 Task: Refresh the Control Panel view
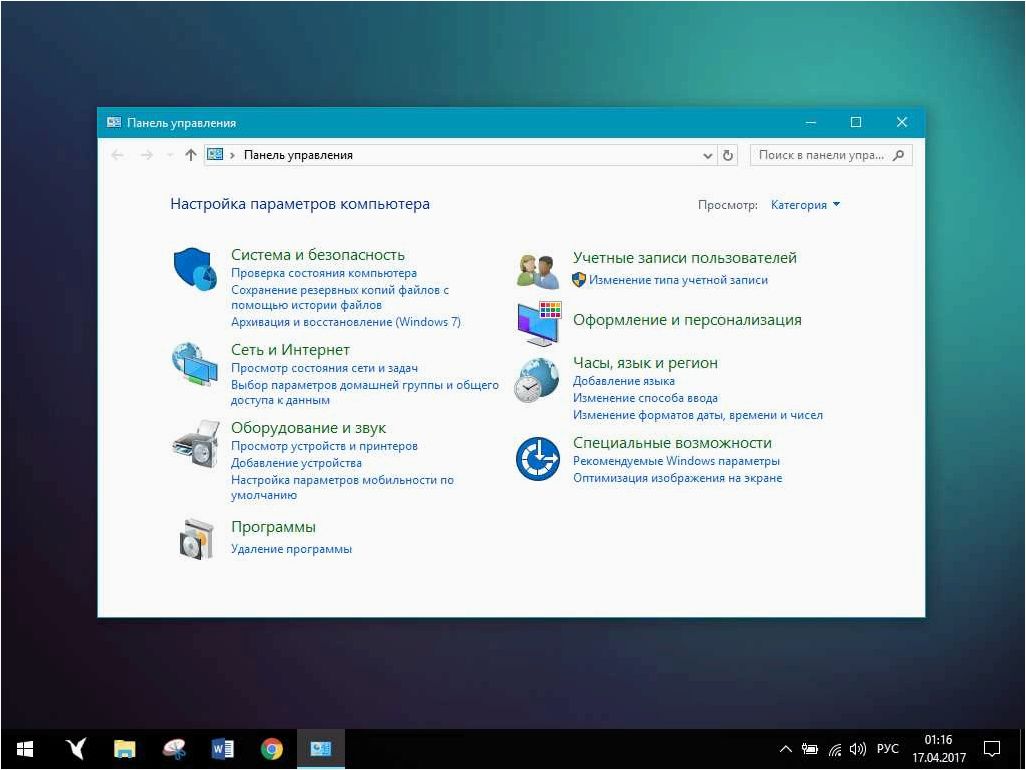coord(728,155)
